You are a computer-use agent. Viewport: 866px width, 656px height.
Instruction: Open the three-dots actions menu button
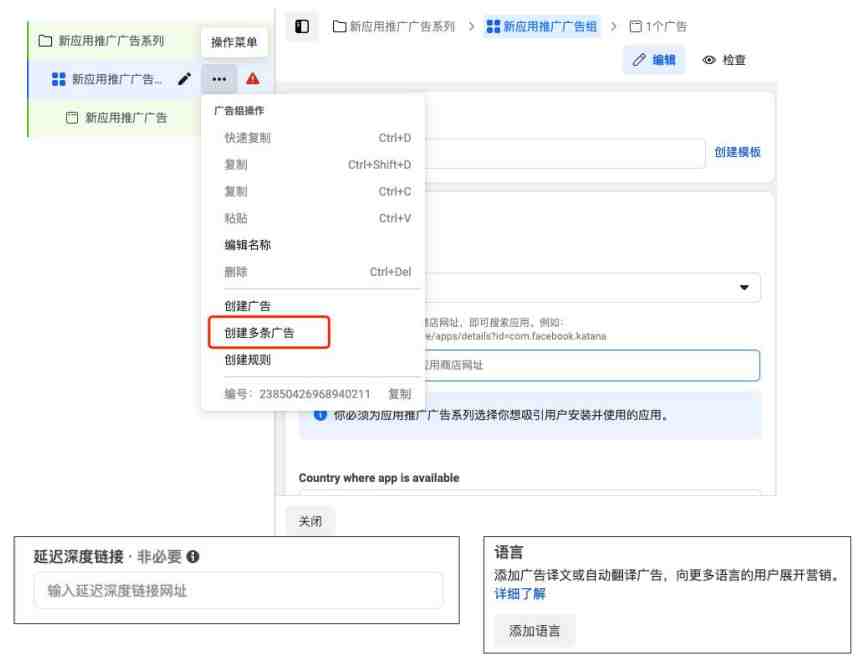pos(219,79)
